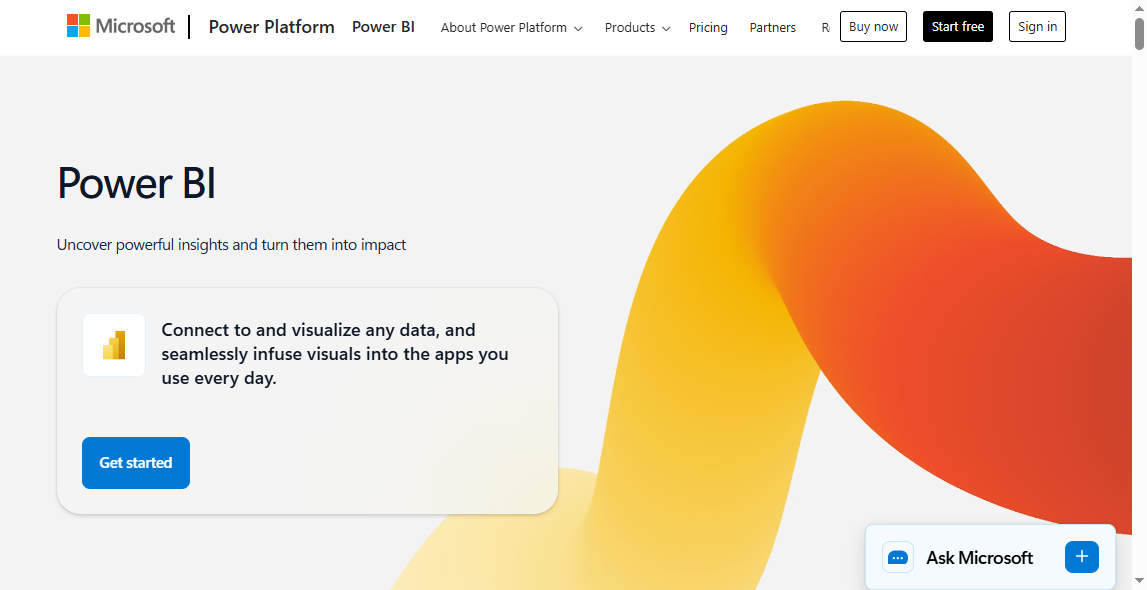Select the Power BI header link
The image size is (1147, 590).
pos(383,27)
